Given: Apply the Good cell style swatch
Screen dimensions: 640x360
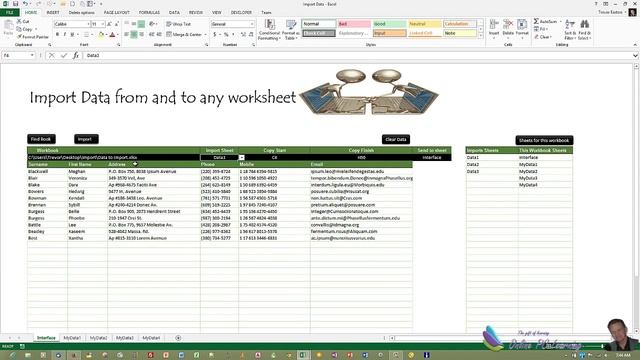Looking at the screenshot, I should click(x=389, y=24).
